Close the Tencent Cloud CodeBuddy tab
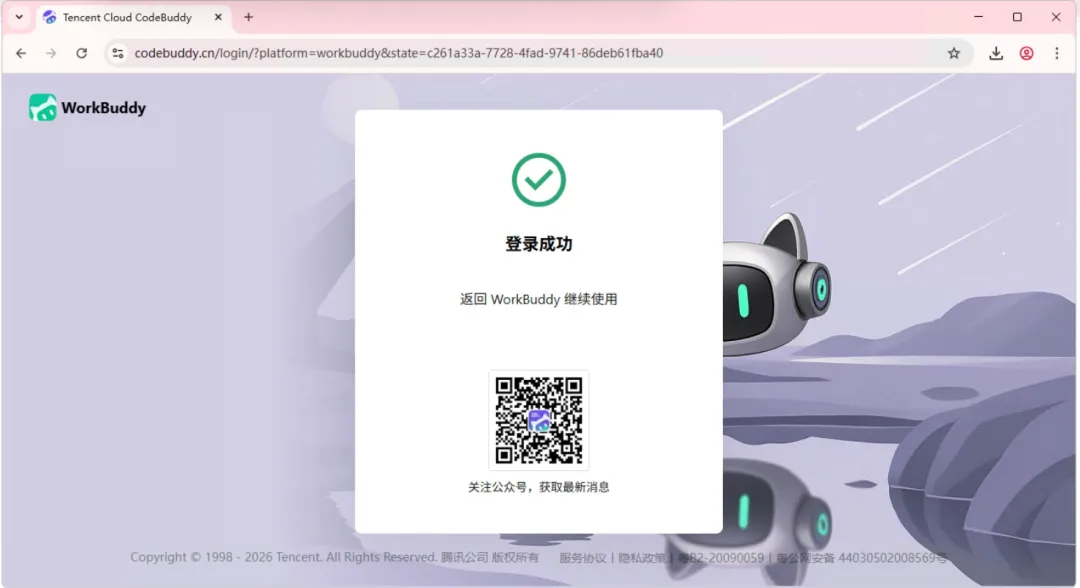 (218, 17)
